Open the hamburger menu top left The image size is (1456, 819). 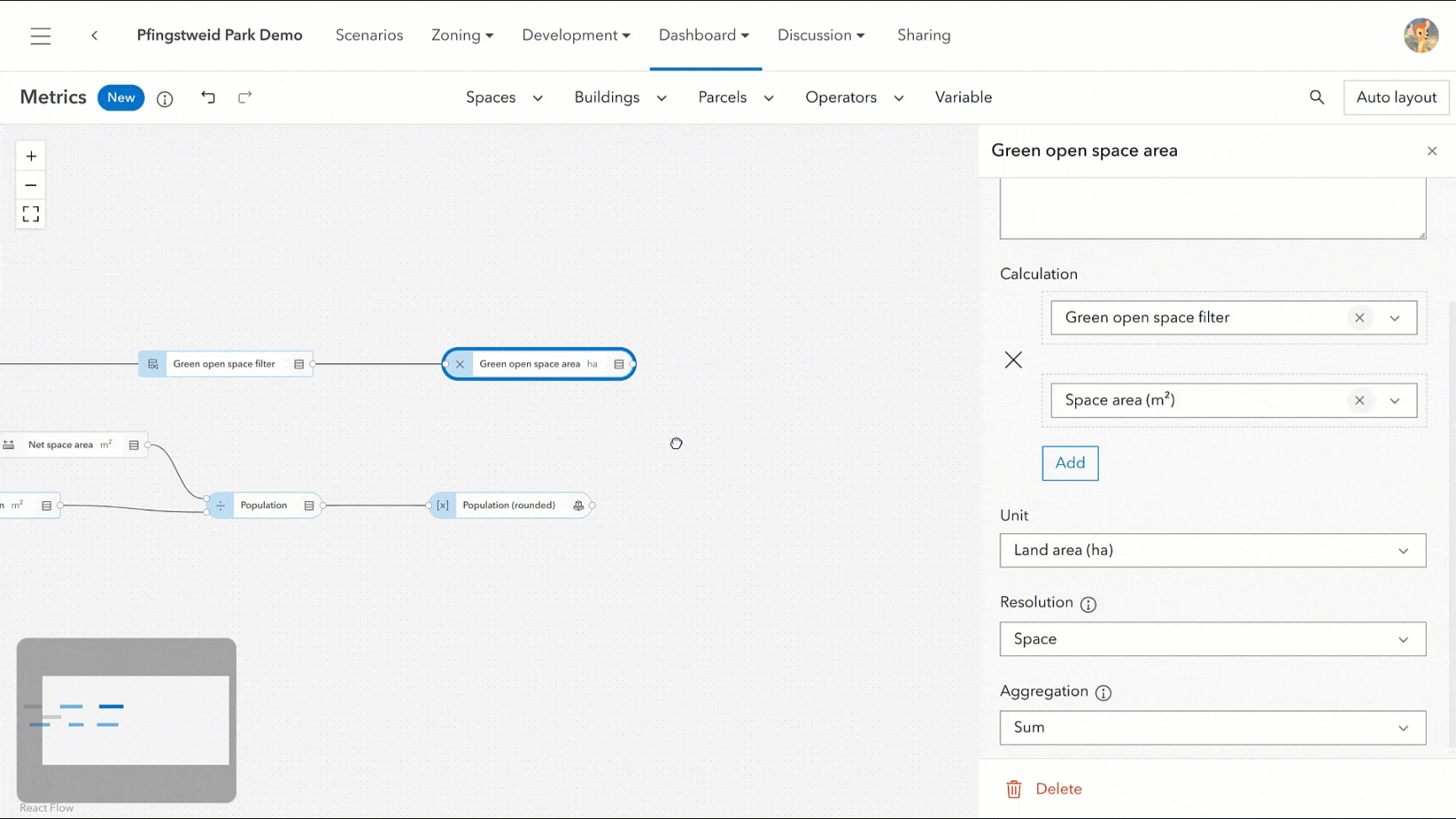click(x=40, y=35)
